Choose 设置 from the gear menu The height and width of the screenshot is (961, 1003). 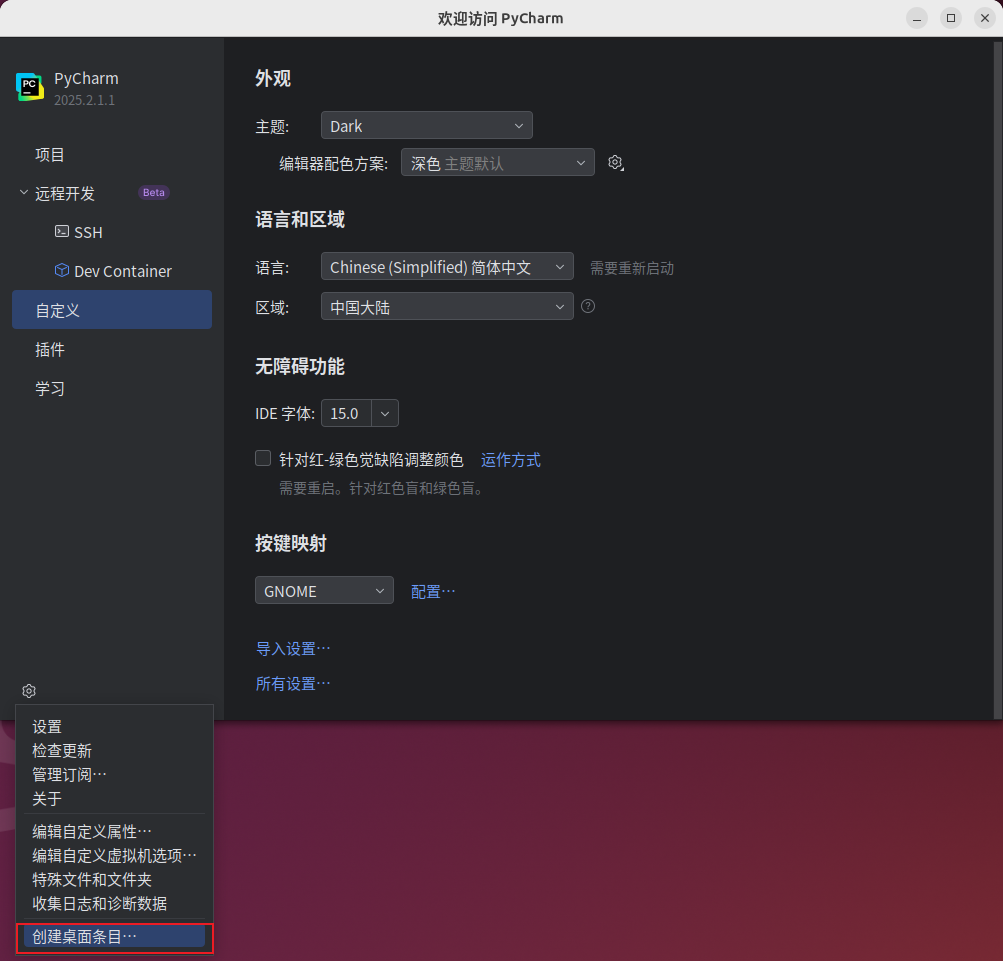(x=115, y=727)
